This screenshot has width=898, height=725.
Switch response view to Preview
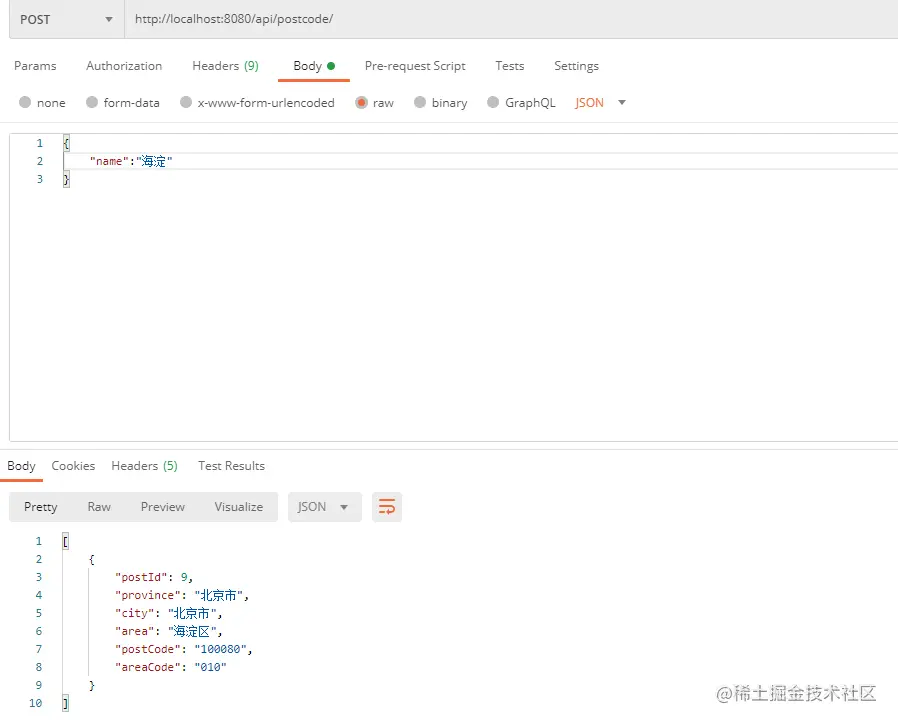(163, 507)
